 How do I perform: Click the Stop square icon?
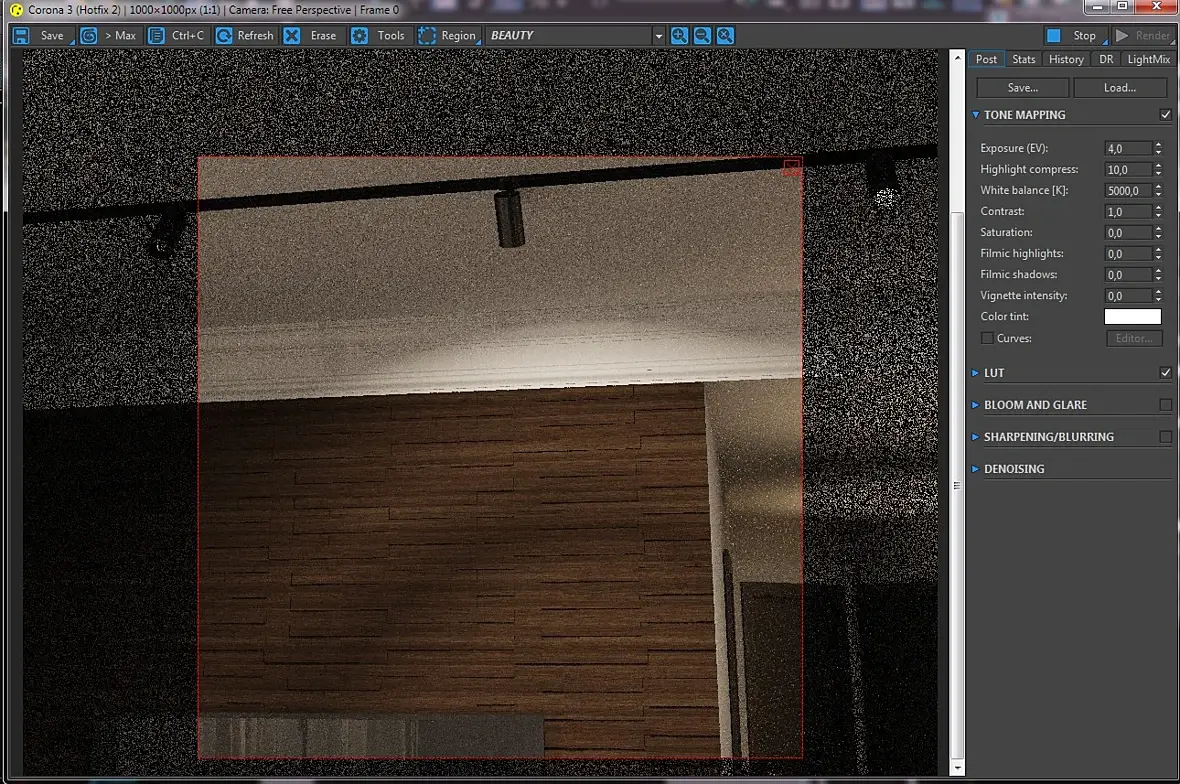coord(1054,35)
